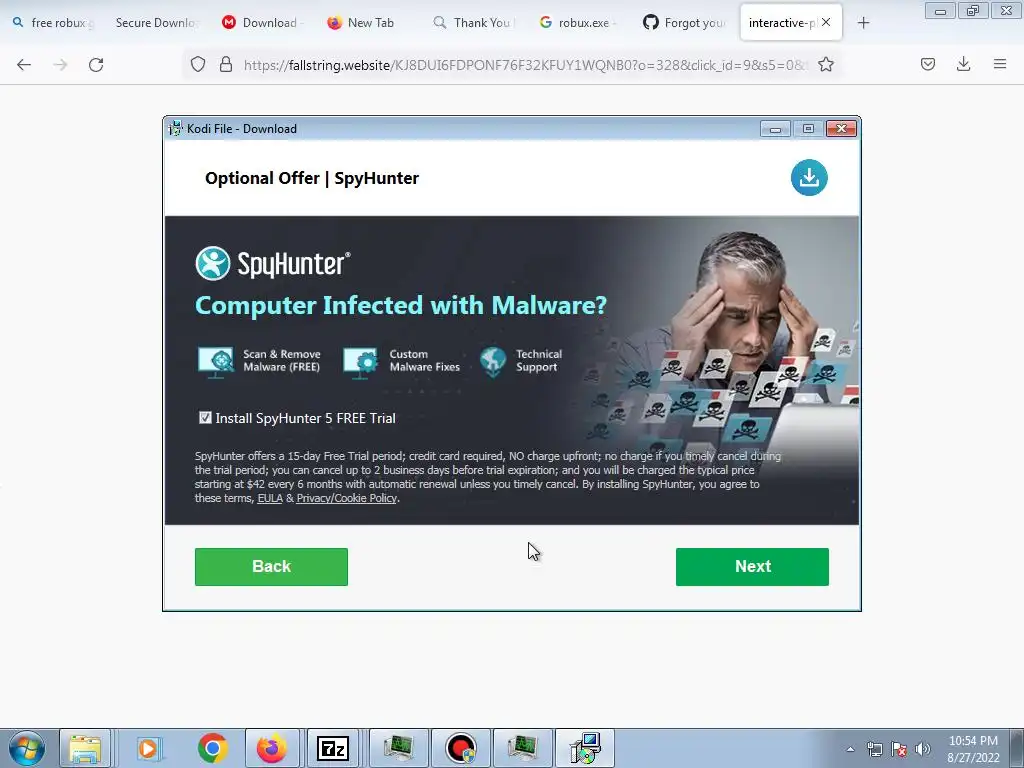This screenshot has width=1024, height=768.
Task: Switch to the Thank You tab
Action: (475, 23)
